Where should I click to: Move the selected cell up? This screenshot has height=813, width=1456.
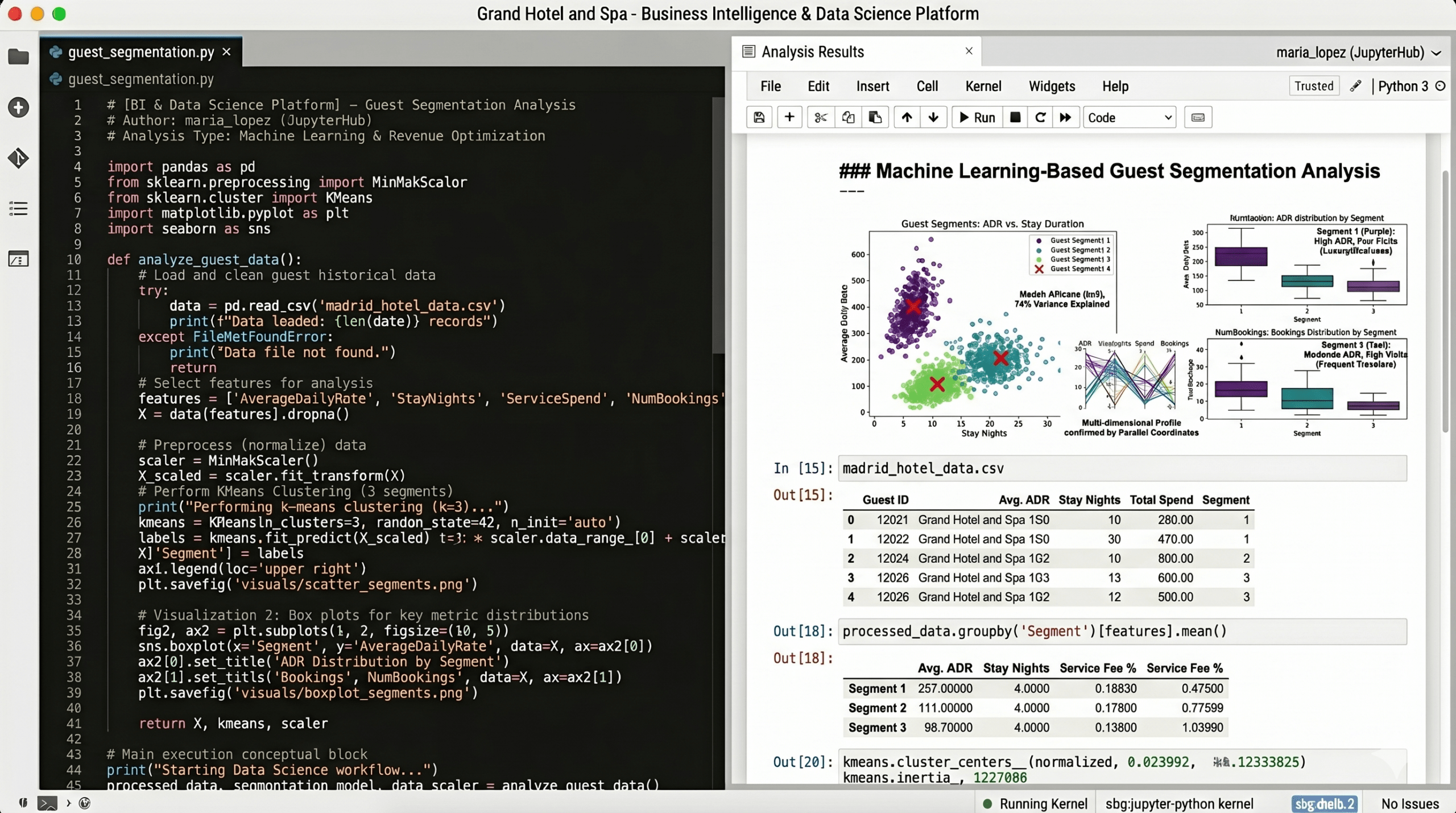point(907,118)
